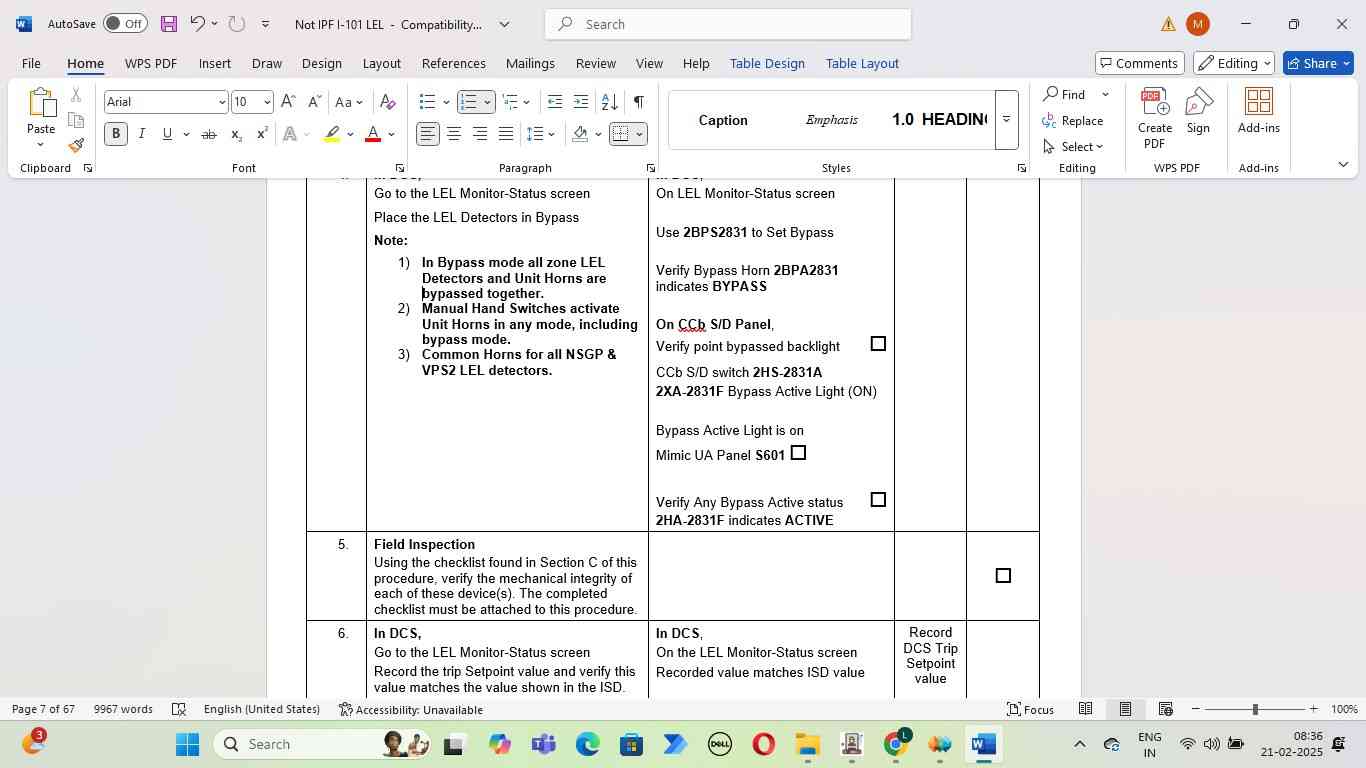Show paragraph marks with pilcrow

tap(638, 102)
